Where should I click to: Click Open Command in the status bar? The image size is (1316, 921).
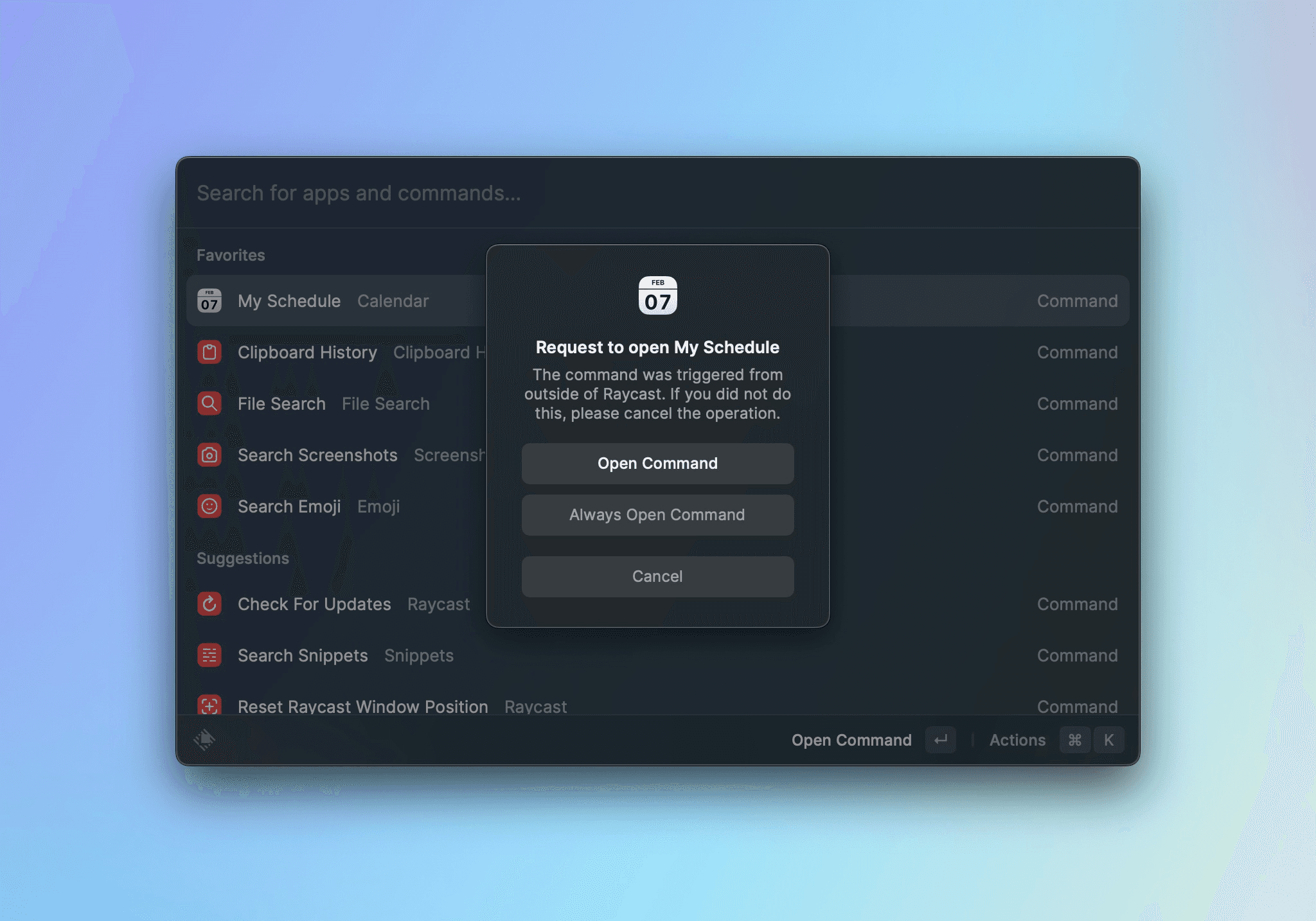pos(852,740)
